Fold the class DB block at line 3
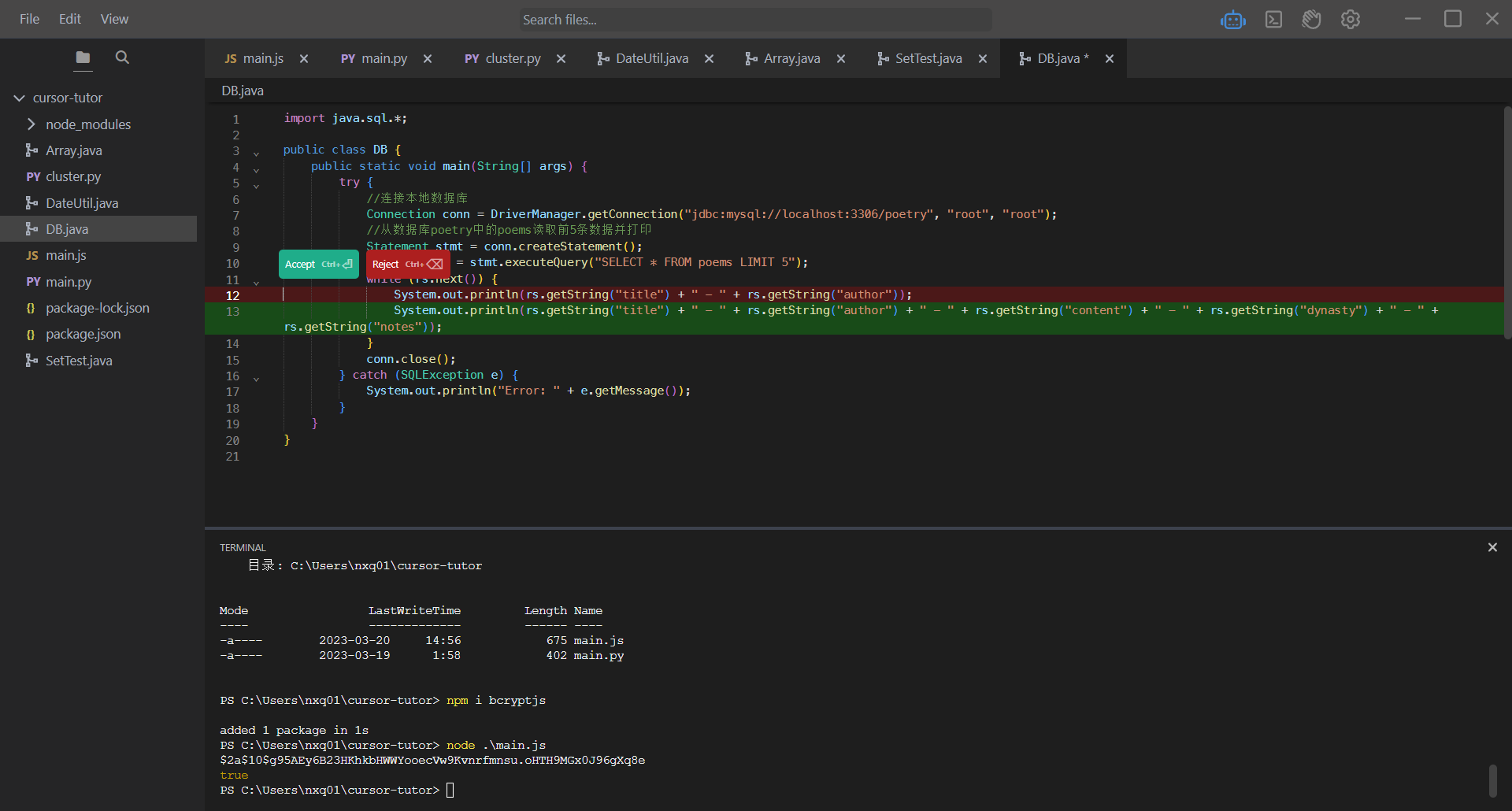 point(256,154)
